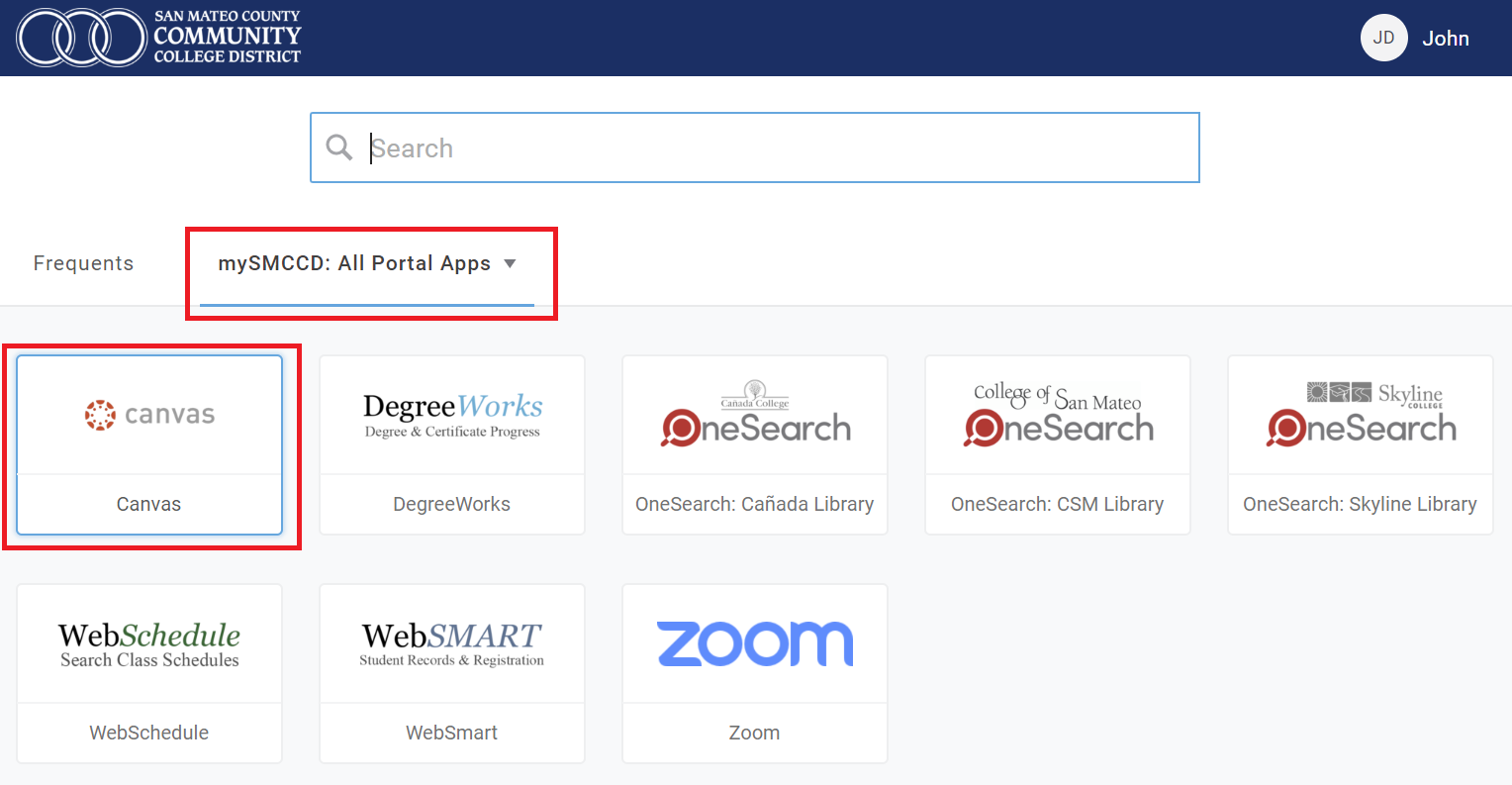Open the Canvas logo tile
Viewport: 1512px width, 785px height.
[x=149, y=415]
